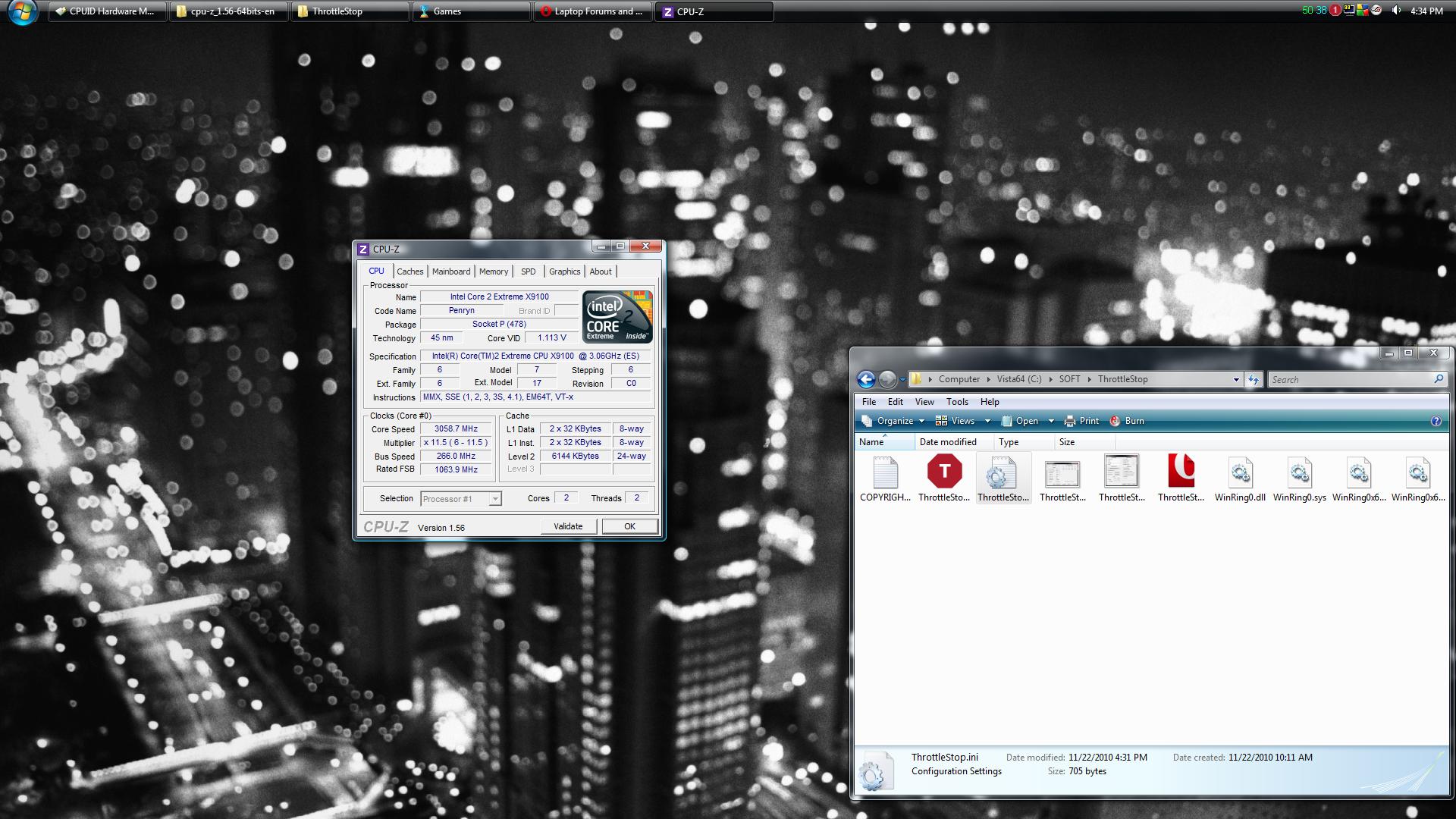Select the WinRing0.sys file
This screenshot has height=819, width=1456.
tap(1299, 479)
